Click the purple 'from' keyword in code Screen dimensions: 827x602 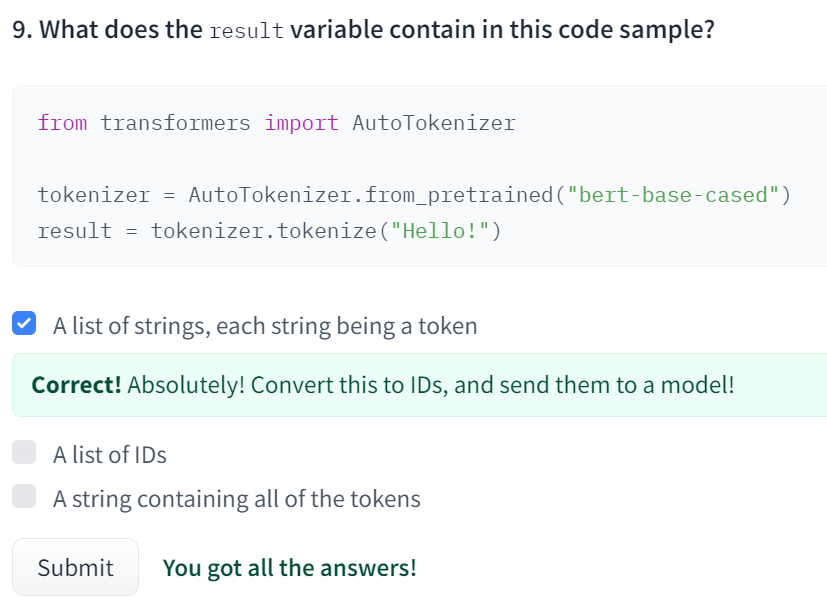[x=62, y=124]
